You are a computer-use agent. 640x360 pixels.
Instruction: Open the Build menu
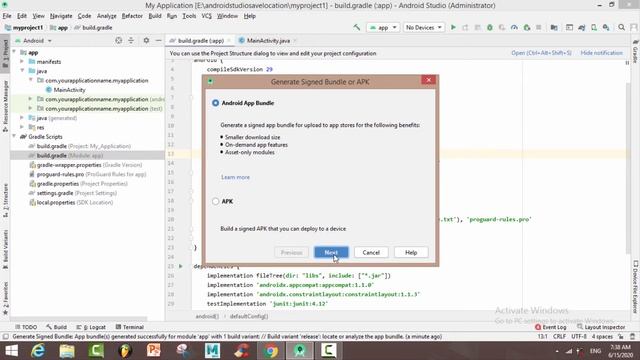click(x=155, y=16)
